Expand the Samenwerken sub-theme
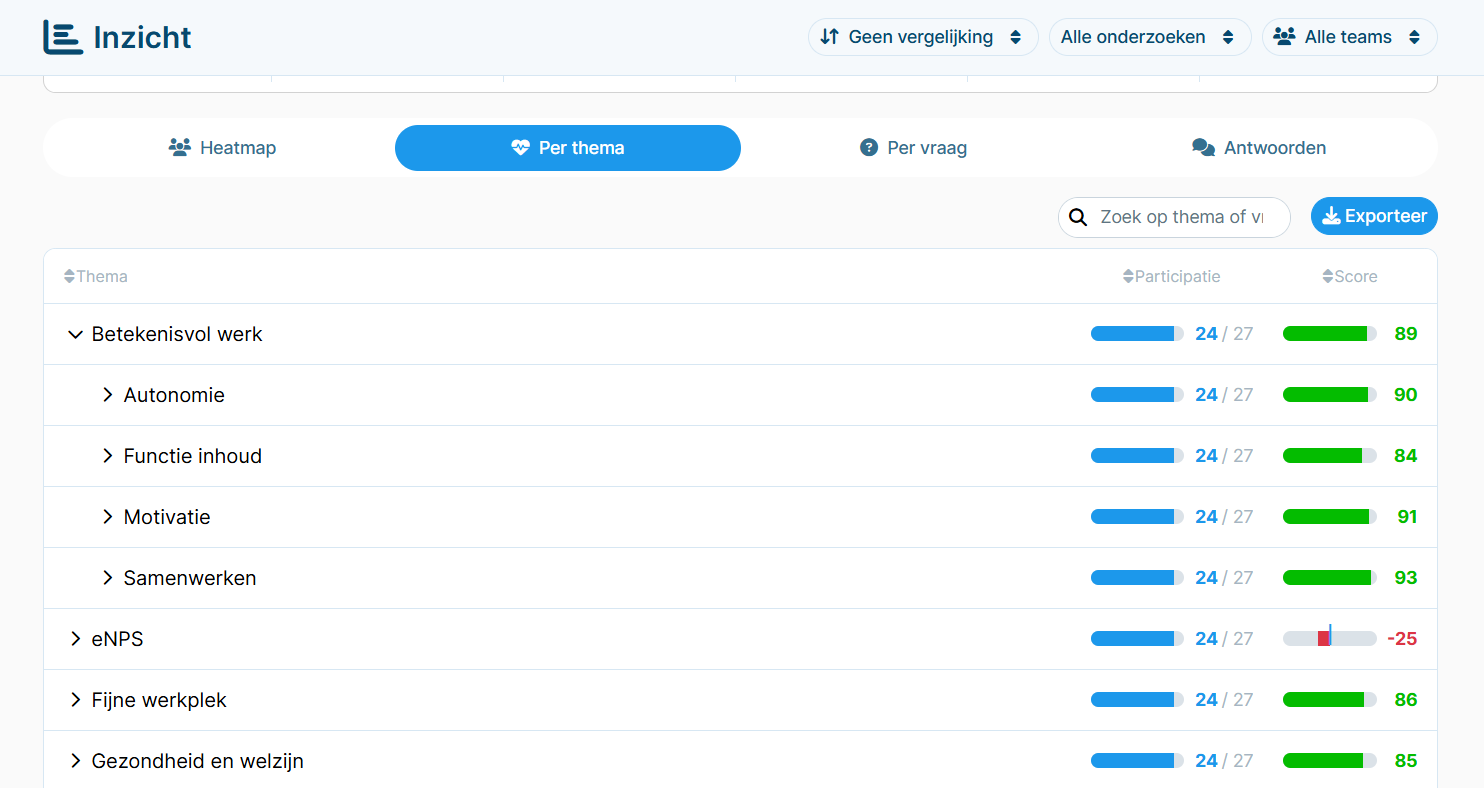 tap(108, 578)
